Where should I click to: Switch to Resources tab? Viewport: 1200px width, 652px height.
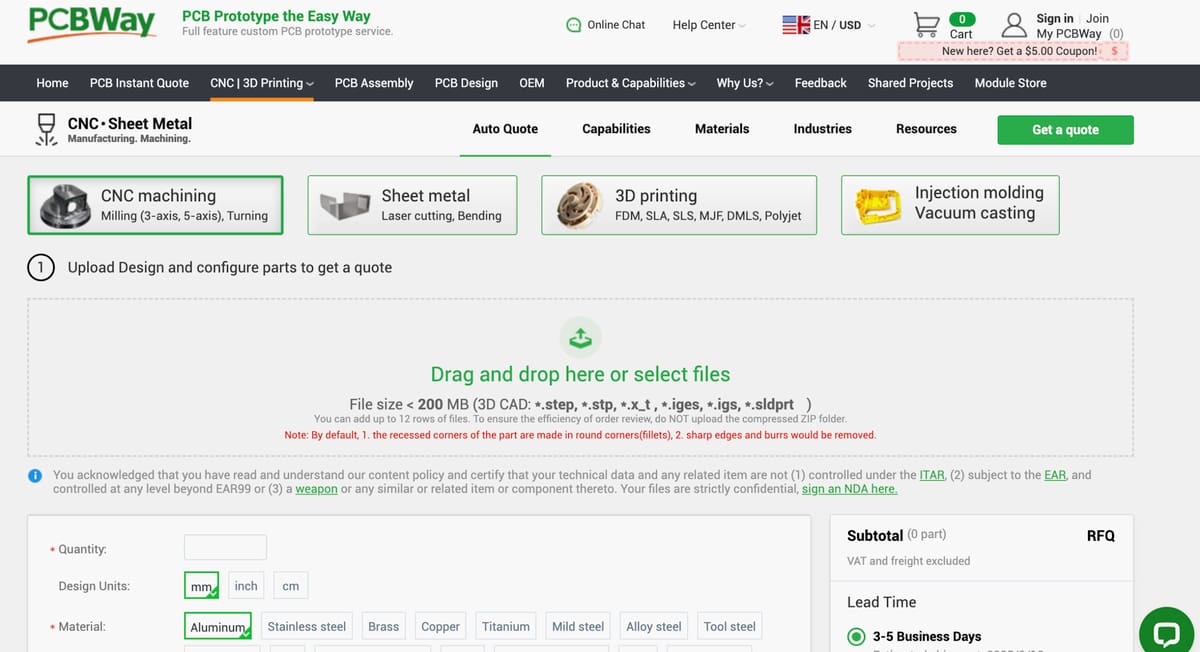pos(926,129)
